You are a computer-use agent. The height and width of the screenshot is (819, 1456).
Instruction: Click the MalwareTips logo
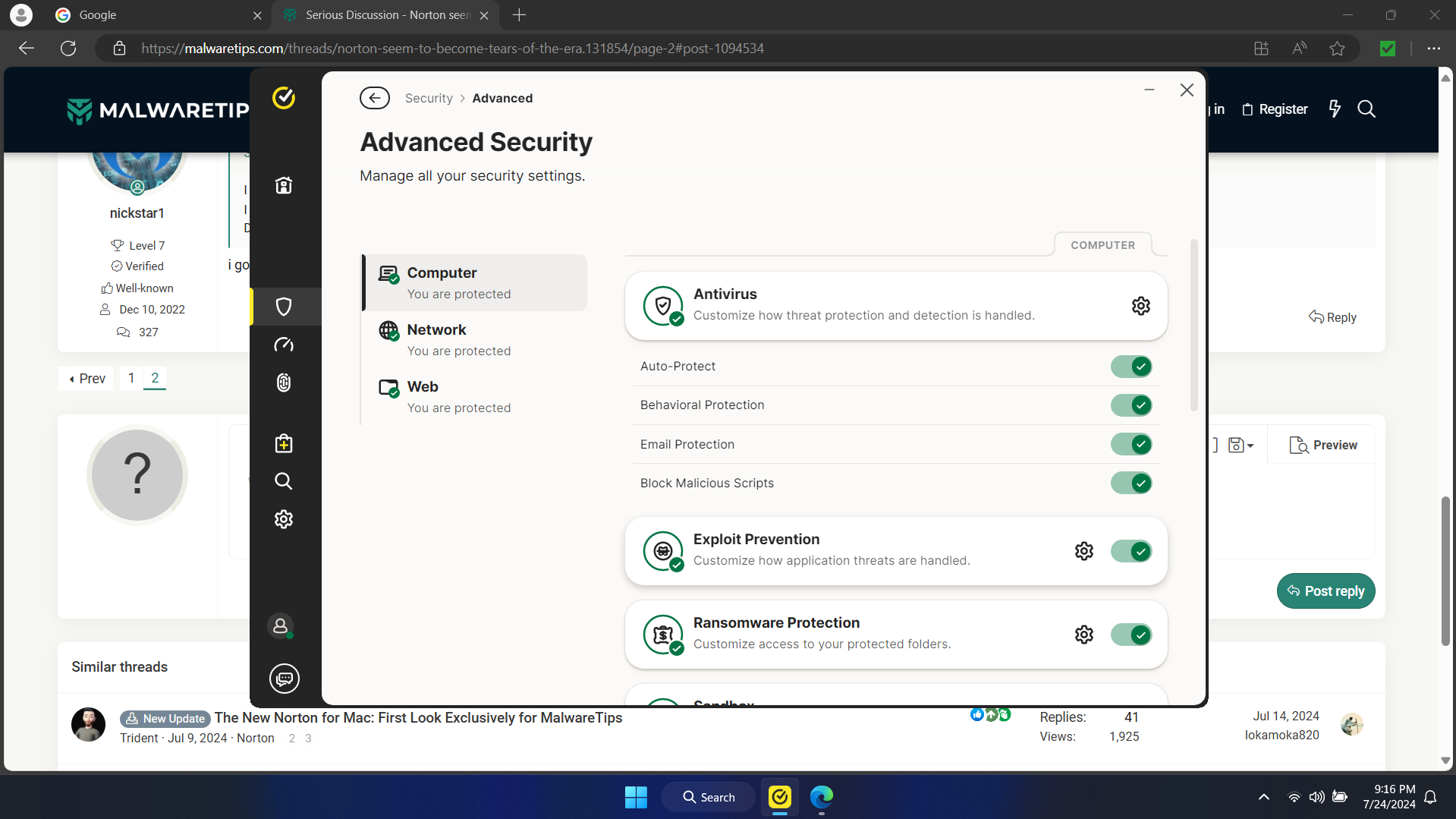[x=158, y=111]
